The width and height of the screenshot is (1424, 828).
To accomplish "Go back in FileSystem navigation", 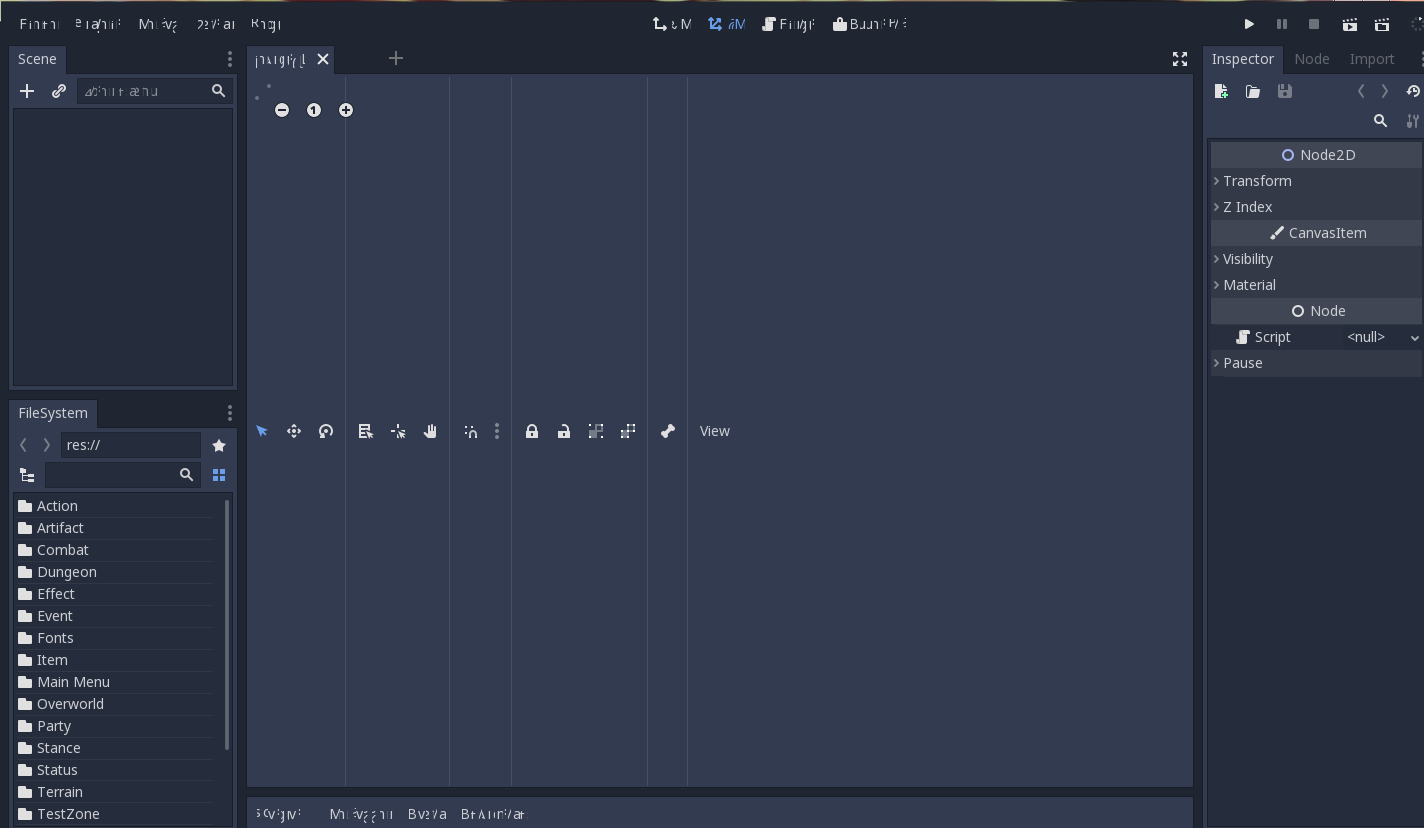I will coord(23,445).
